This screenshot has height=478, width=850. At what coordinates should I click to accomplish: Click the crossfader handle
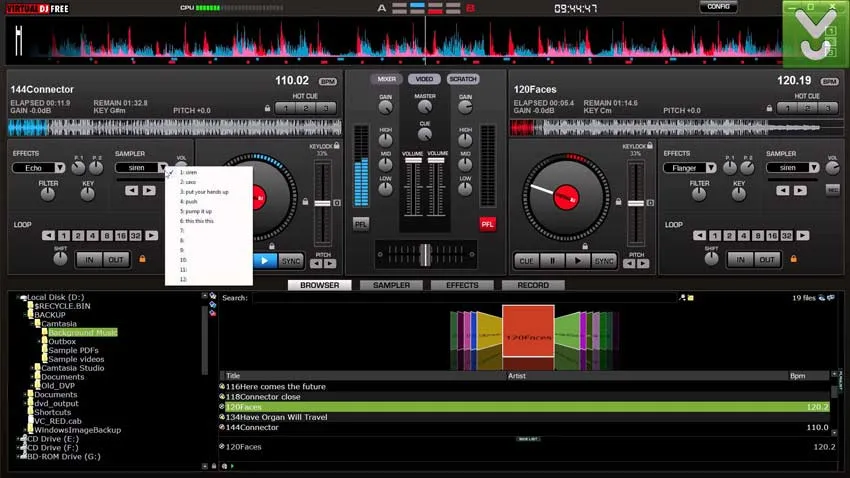click(x=426, y=255)
